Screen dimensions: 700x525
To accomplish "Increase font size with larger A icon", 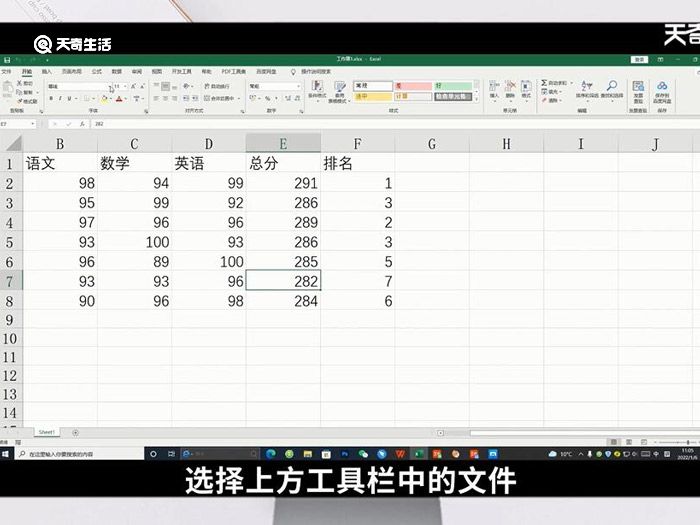I will 133,86.
